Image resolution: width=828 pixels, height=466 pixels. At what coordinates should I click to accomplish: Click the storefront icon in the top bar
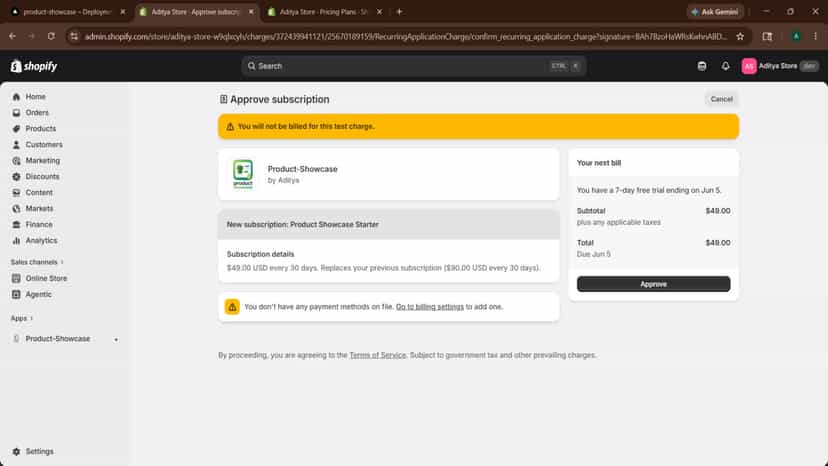click(702, 66)
